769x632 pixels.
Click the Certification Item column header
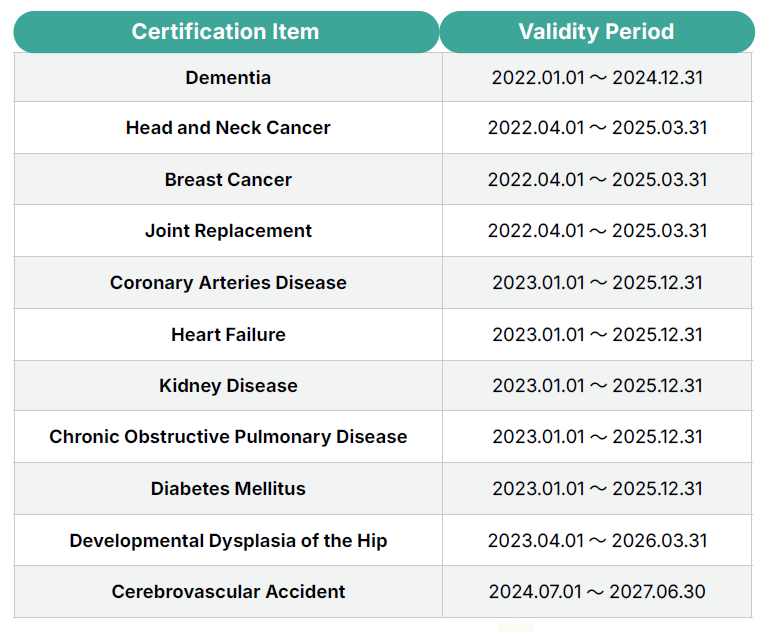226,32
